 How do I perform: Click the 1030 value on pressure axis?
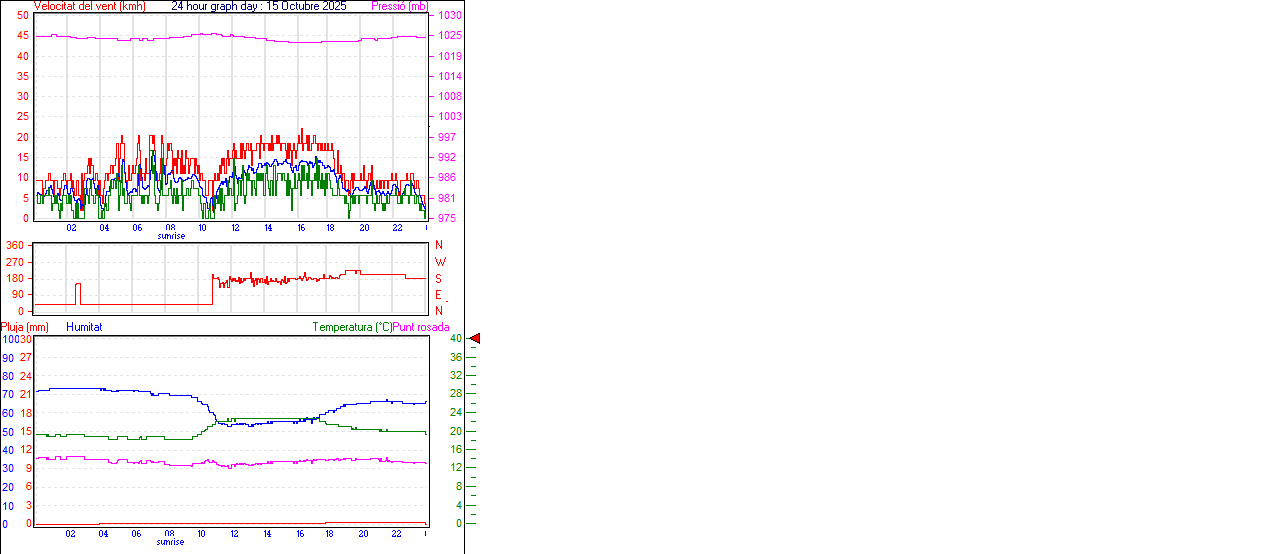point(450,16)
